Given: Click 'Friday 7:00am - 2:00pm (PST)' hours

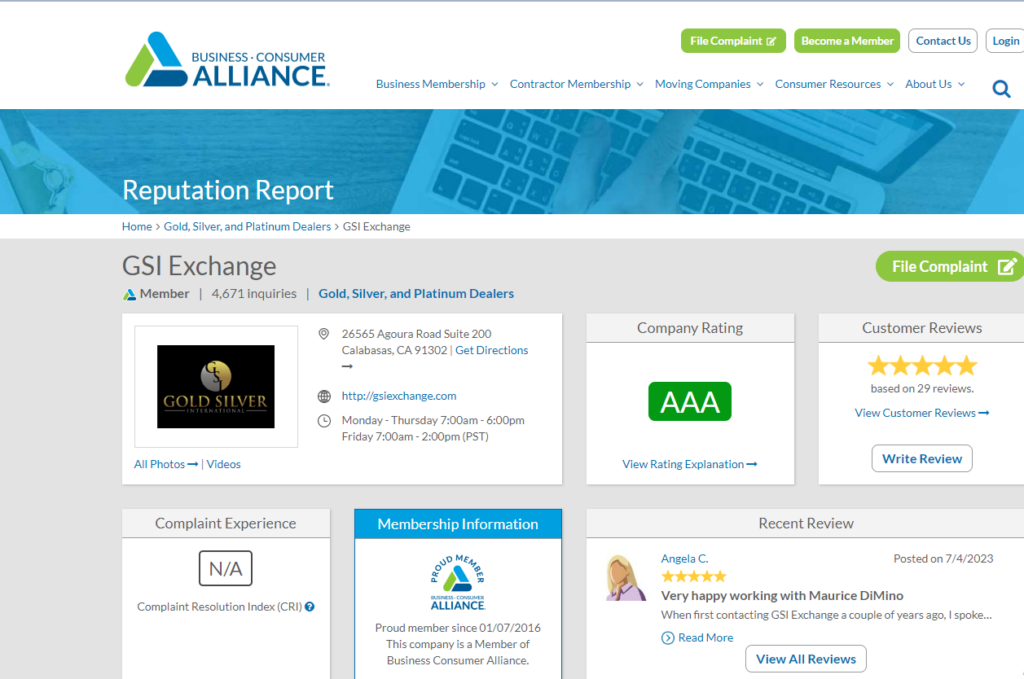Looking at the screenshot, I should pos(415,437).
